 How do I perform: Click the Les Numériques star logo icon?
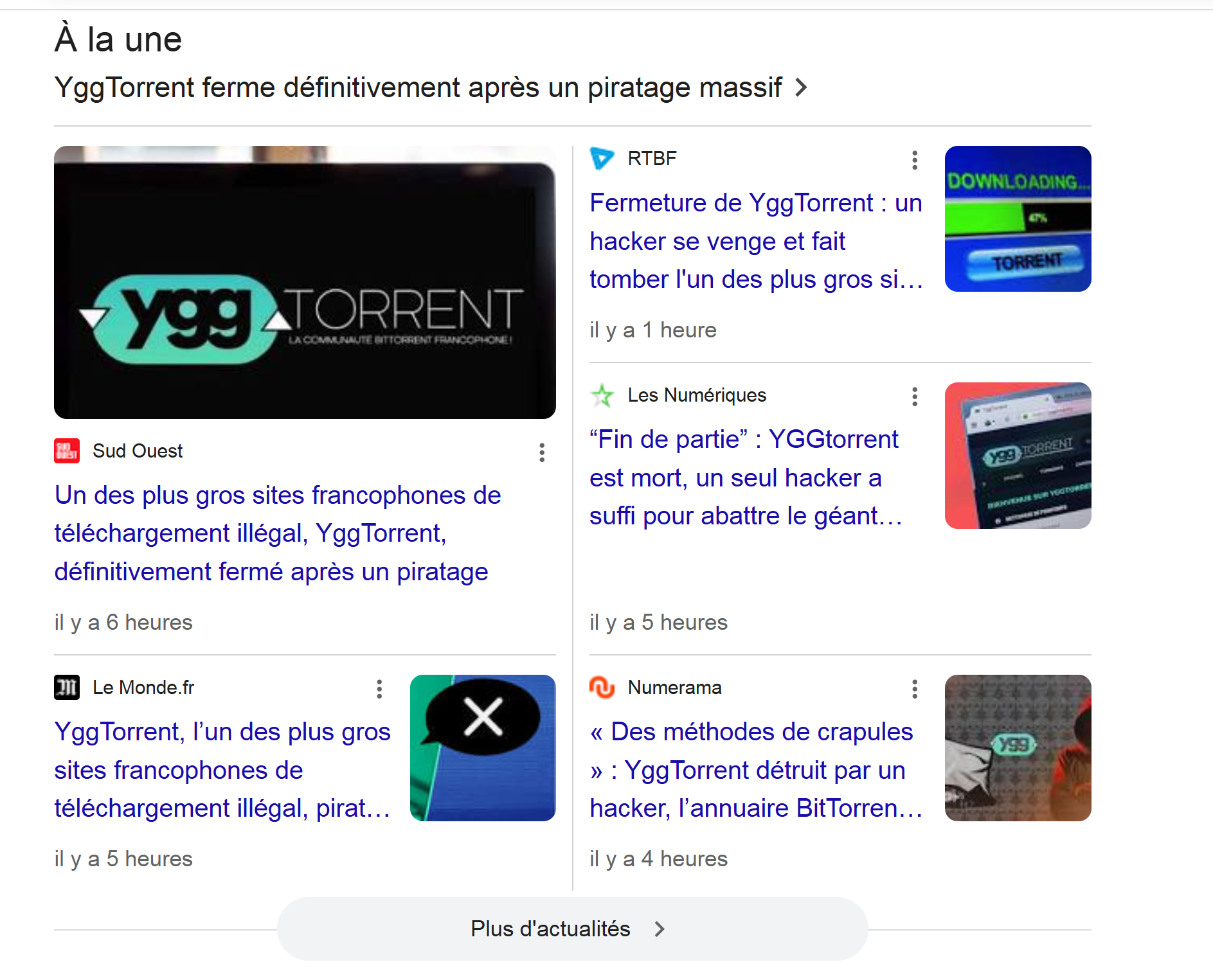pos(602,395)
